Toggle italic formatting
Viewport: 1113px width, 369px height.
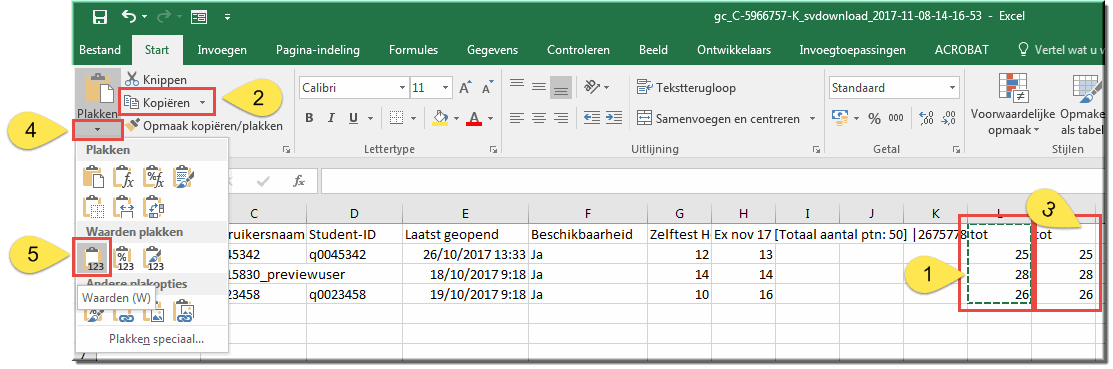(x=331, y=118)
